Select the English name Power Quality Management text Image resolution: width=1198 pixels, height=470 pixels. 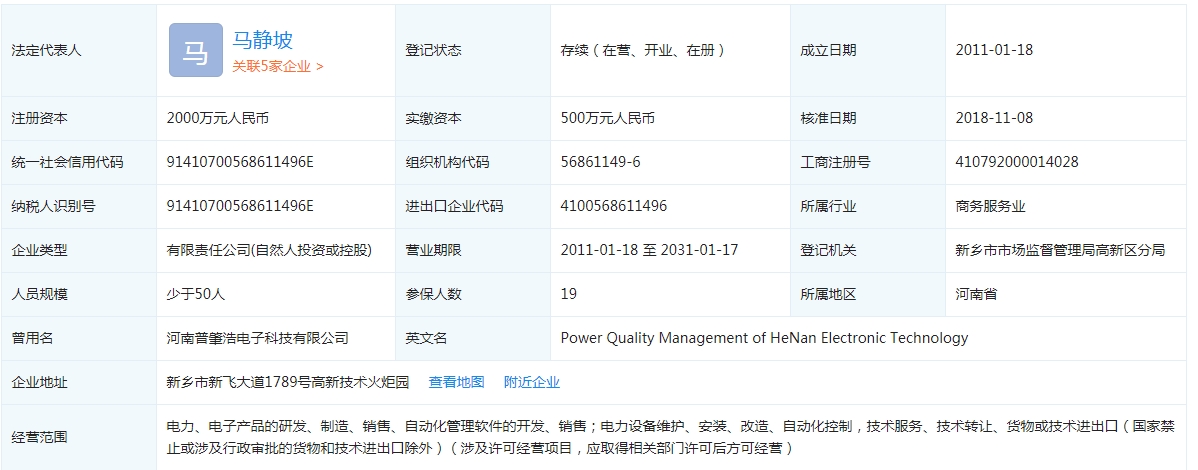(764, 338)
